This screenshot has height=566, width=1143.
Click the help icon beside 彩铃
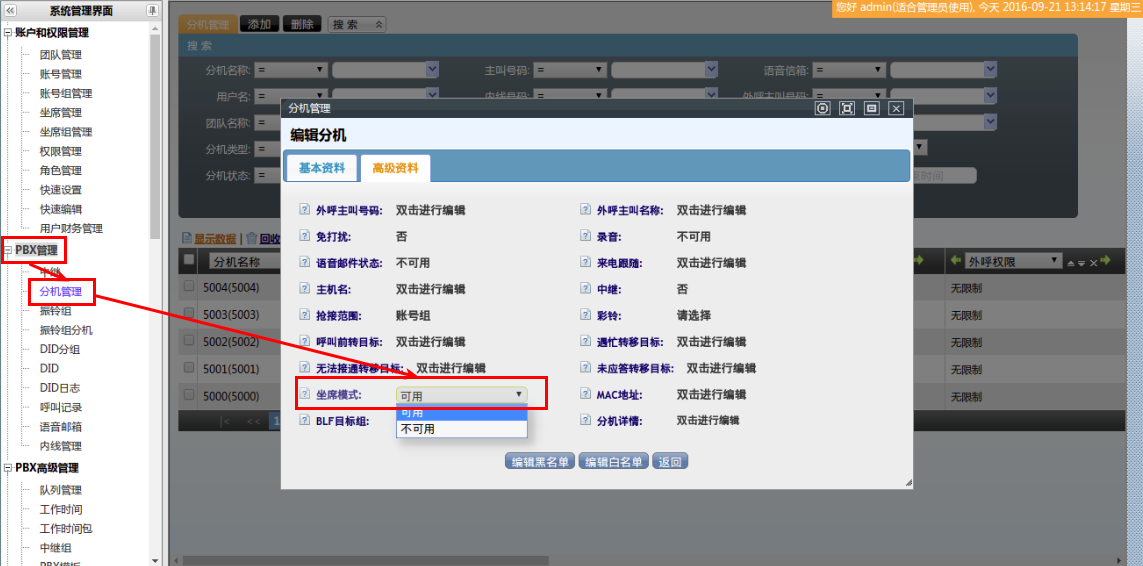click(587, 315)
